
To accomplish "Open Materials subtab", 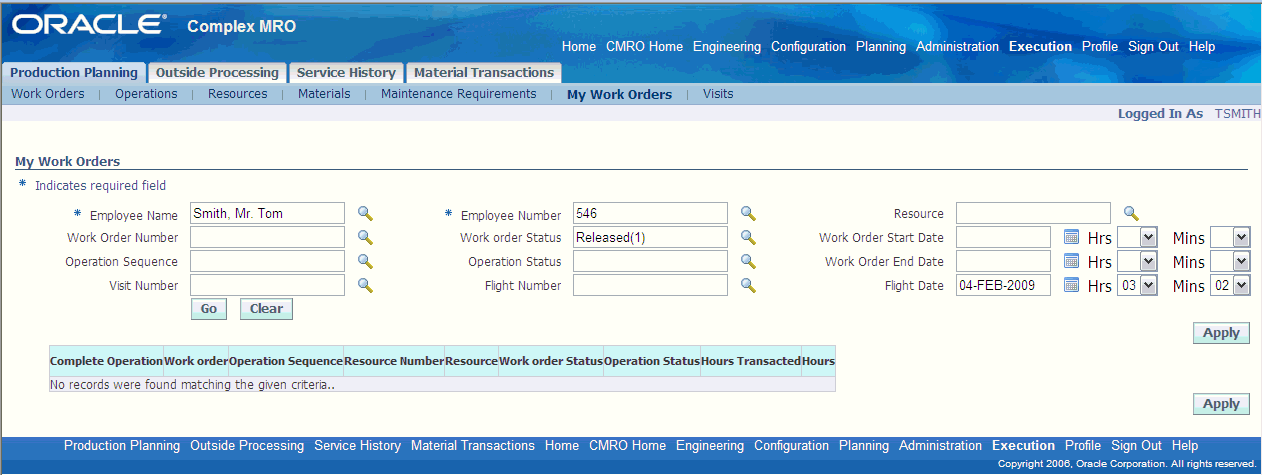I will (324, 94).
